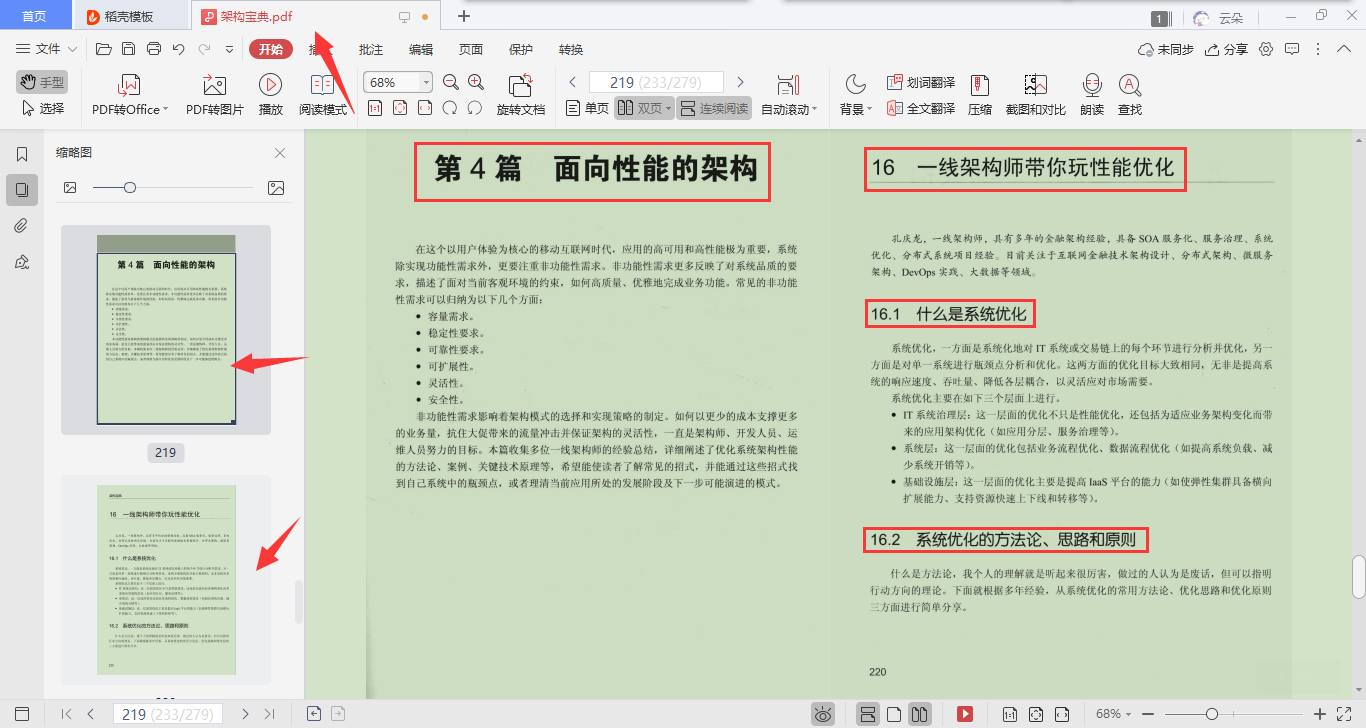
Task: Adjust the status bar zoom slider
Action: pyautogui.click(x=1211, y=714)
